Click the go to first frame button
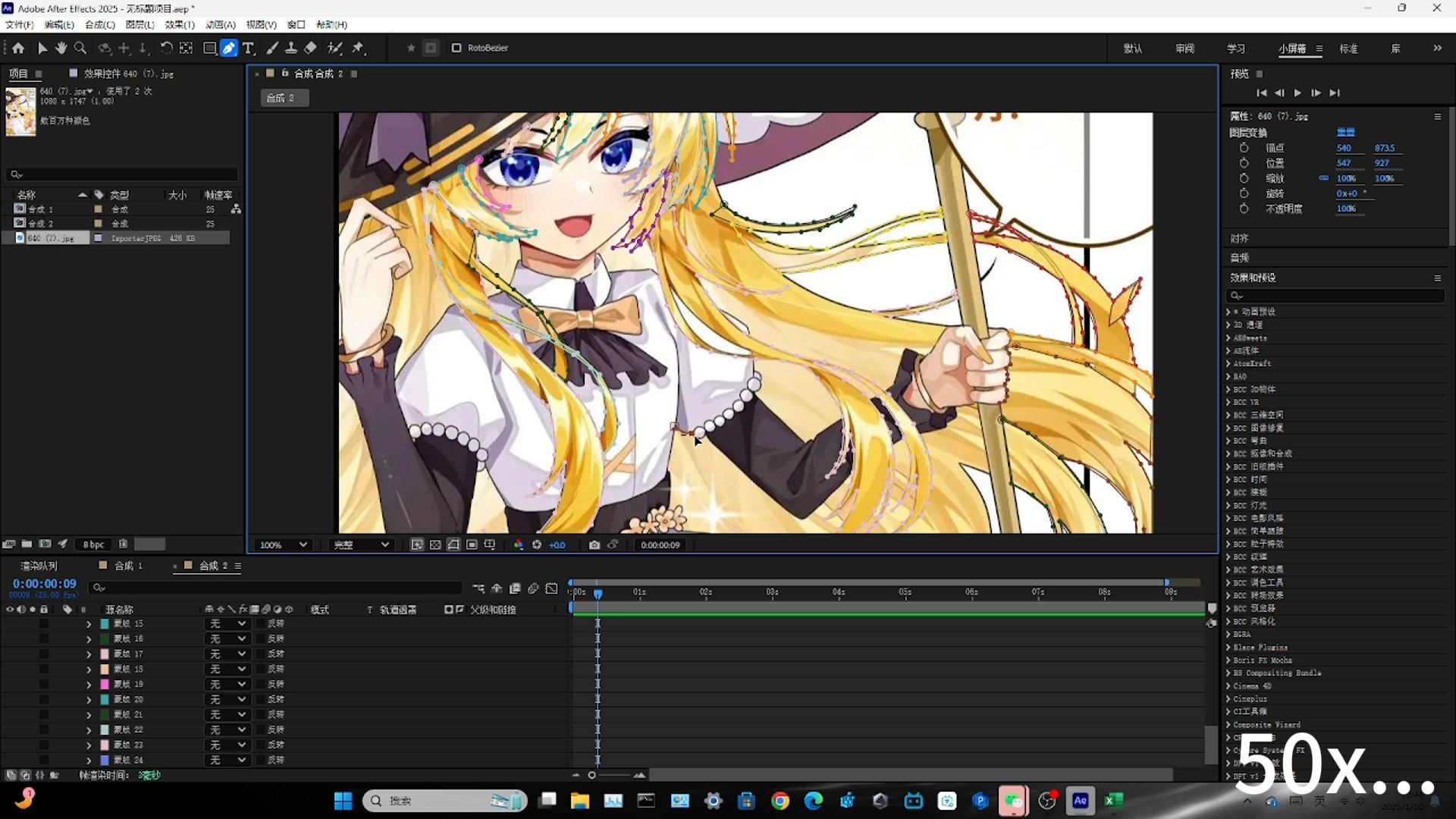 1261,93
